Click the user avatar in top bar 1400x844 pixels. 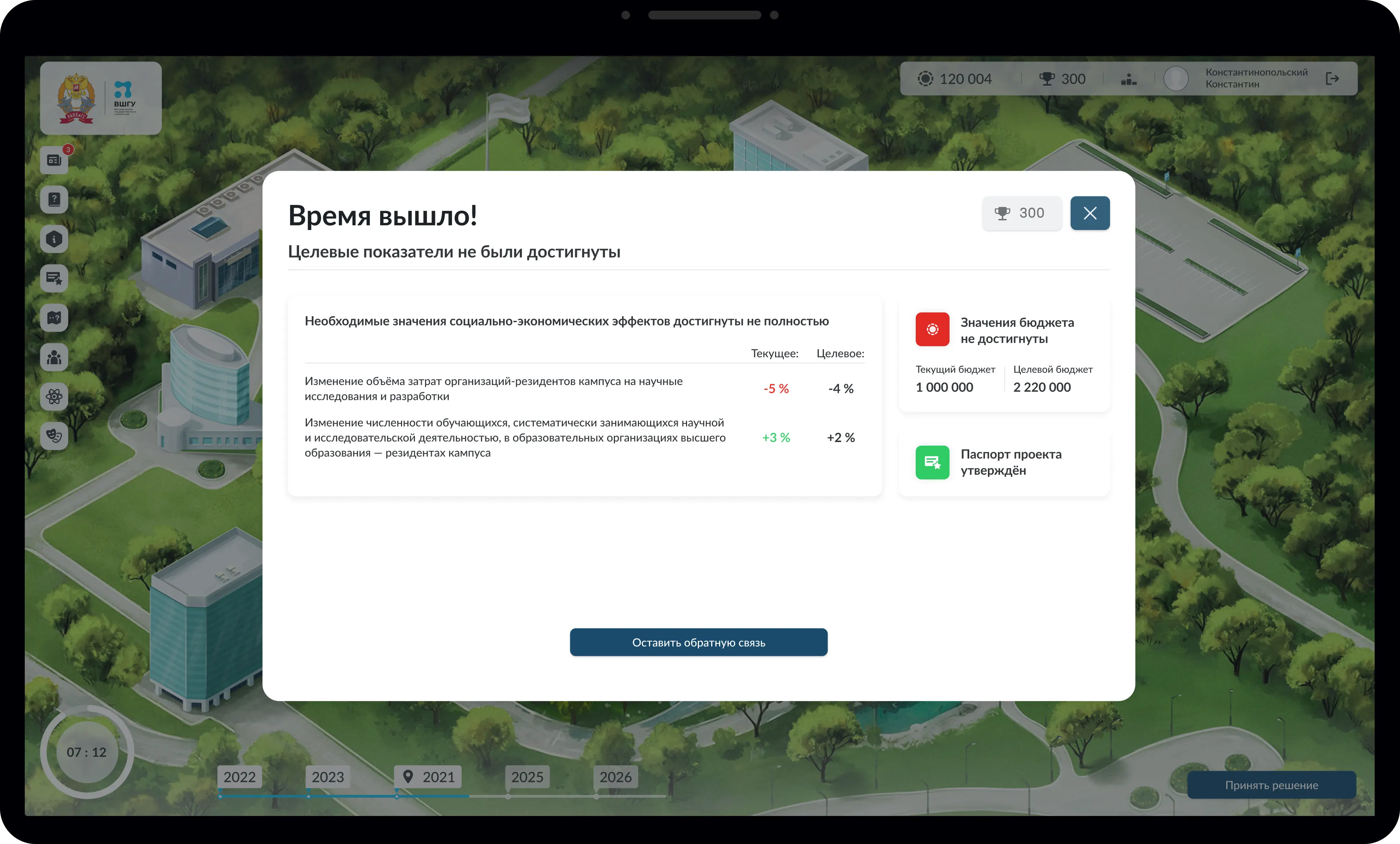coord(1176,79)
